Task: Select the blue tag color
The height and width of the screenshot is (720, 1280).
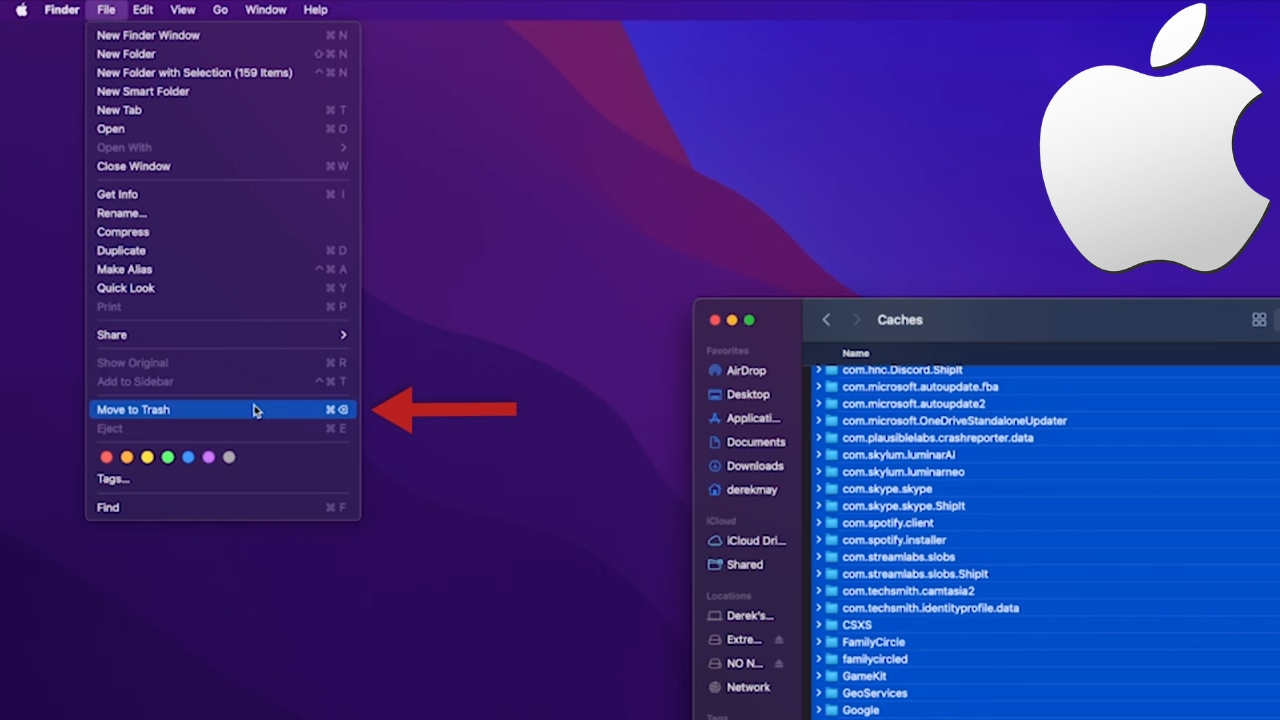Action: tap(188, 458)
